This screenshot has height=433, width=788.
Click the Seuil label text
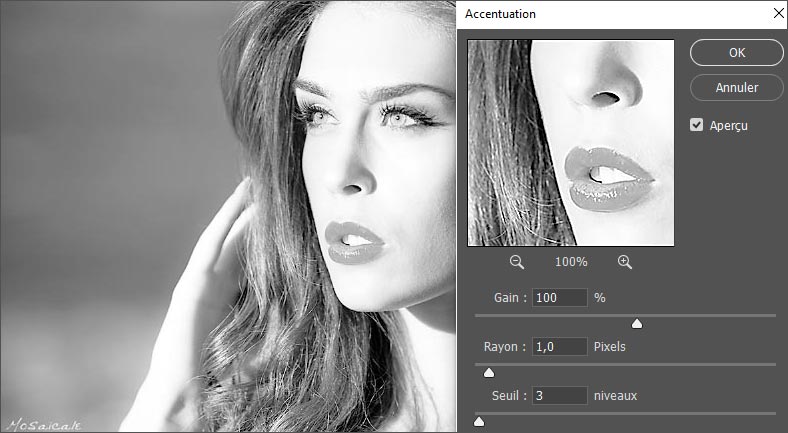[x=507, y=396]
